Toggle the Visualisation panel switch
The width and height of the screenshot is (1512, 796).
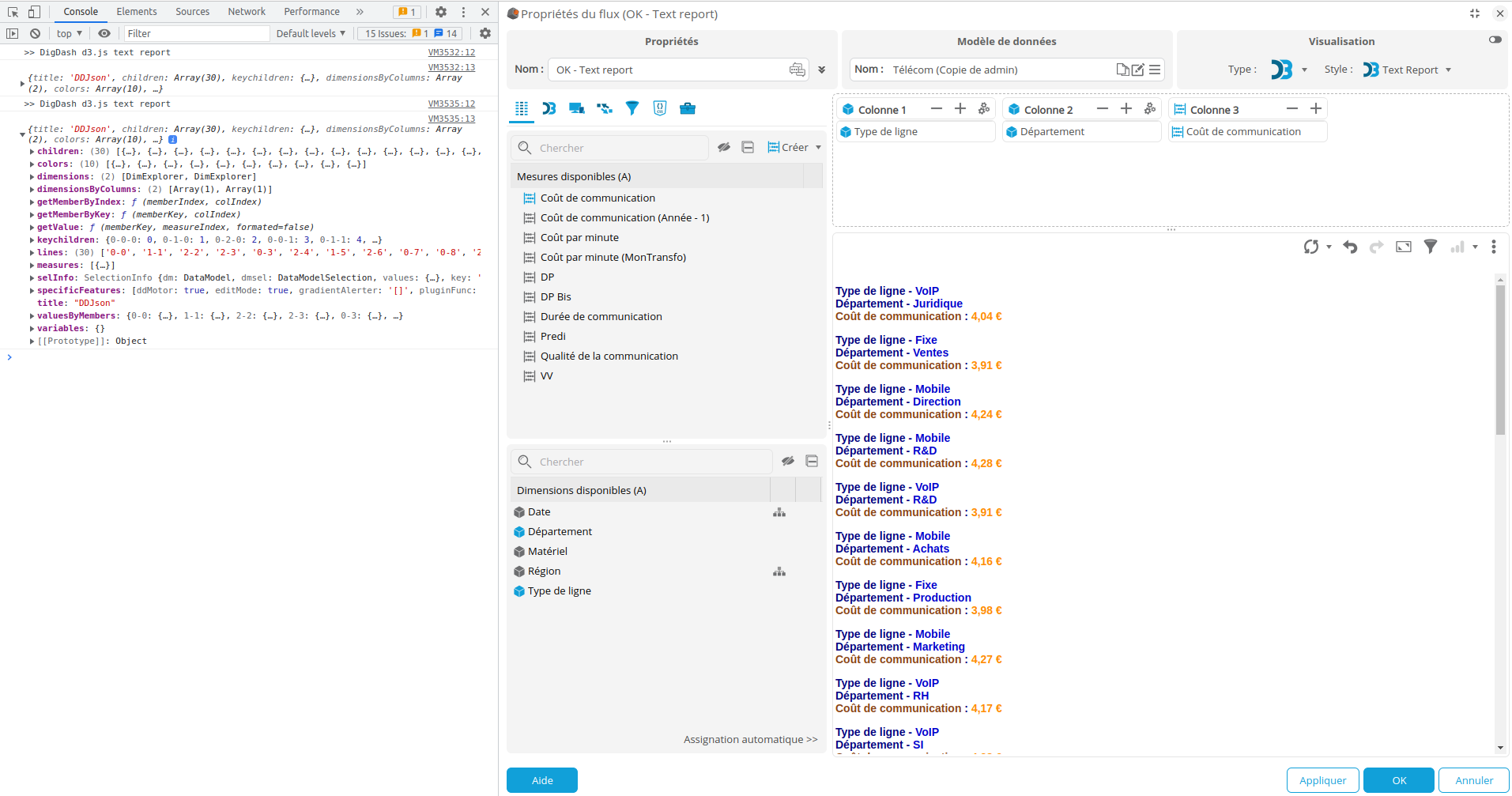[x=1495, y=40]
